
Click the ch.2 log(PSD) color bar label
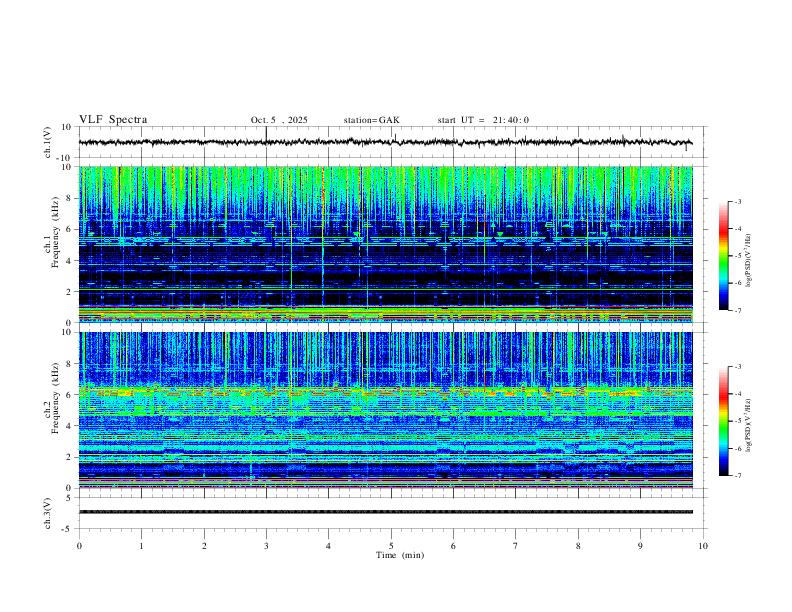tap(749, 425)
